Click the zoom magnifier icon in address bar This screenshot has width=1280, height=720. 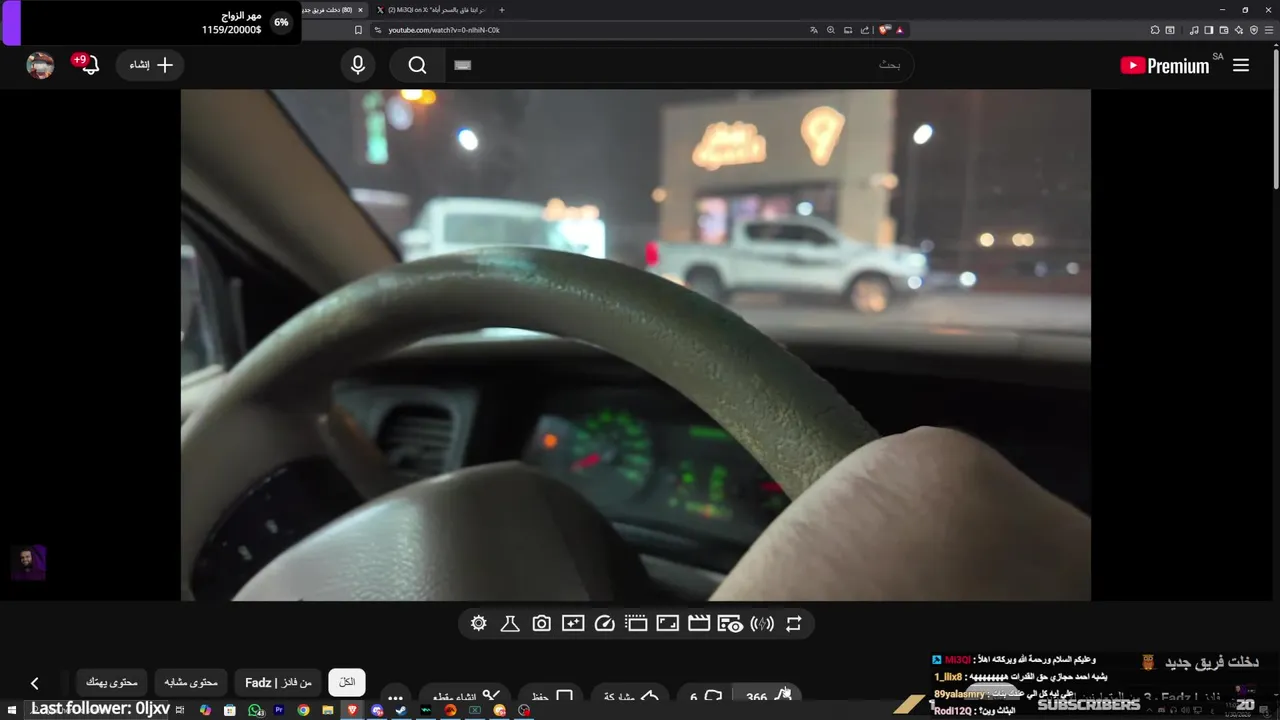click(831, 30)
